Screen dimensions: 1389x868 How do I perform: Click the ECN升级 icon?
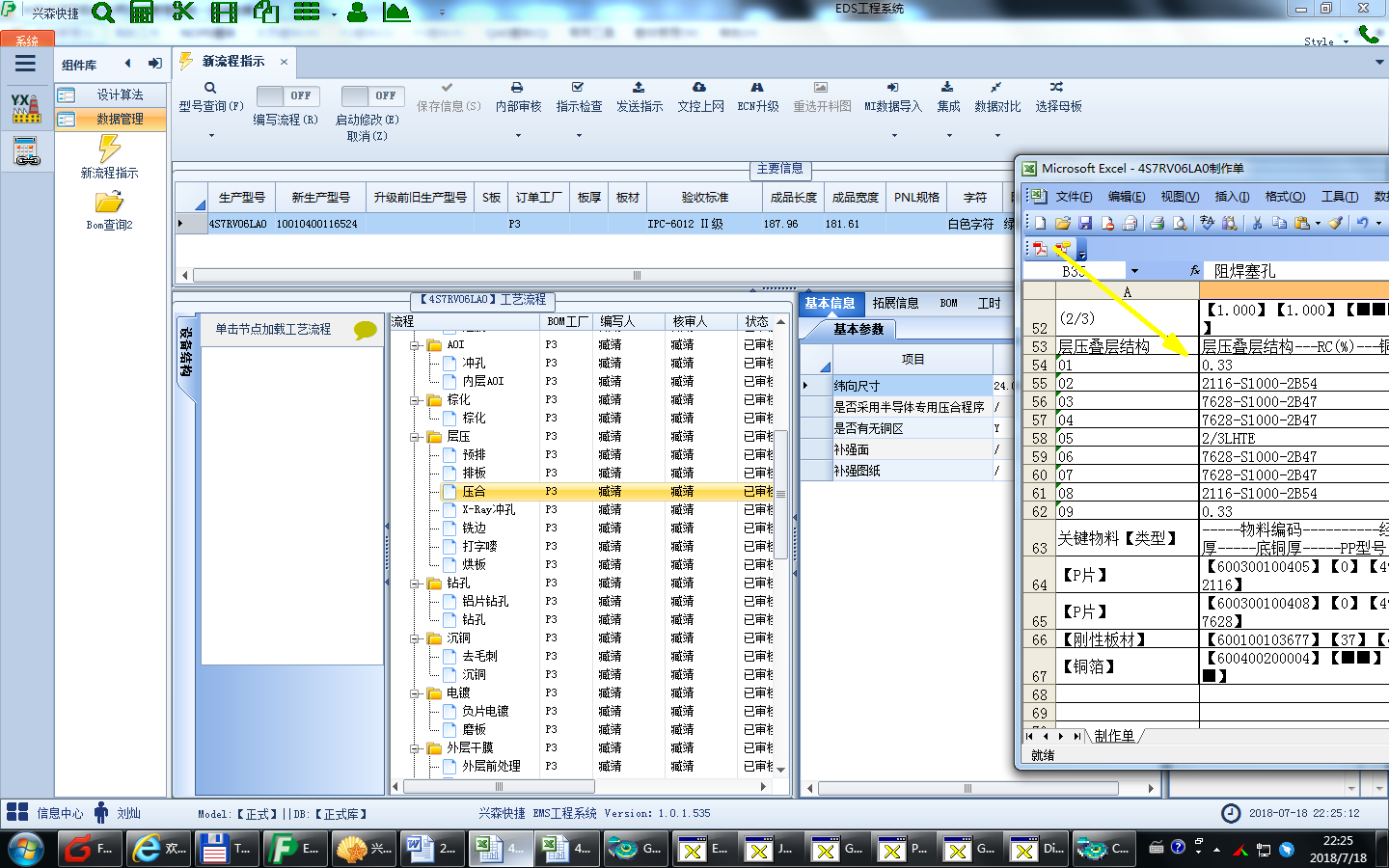[x=757, y=87]
